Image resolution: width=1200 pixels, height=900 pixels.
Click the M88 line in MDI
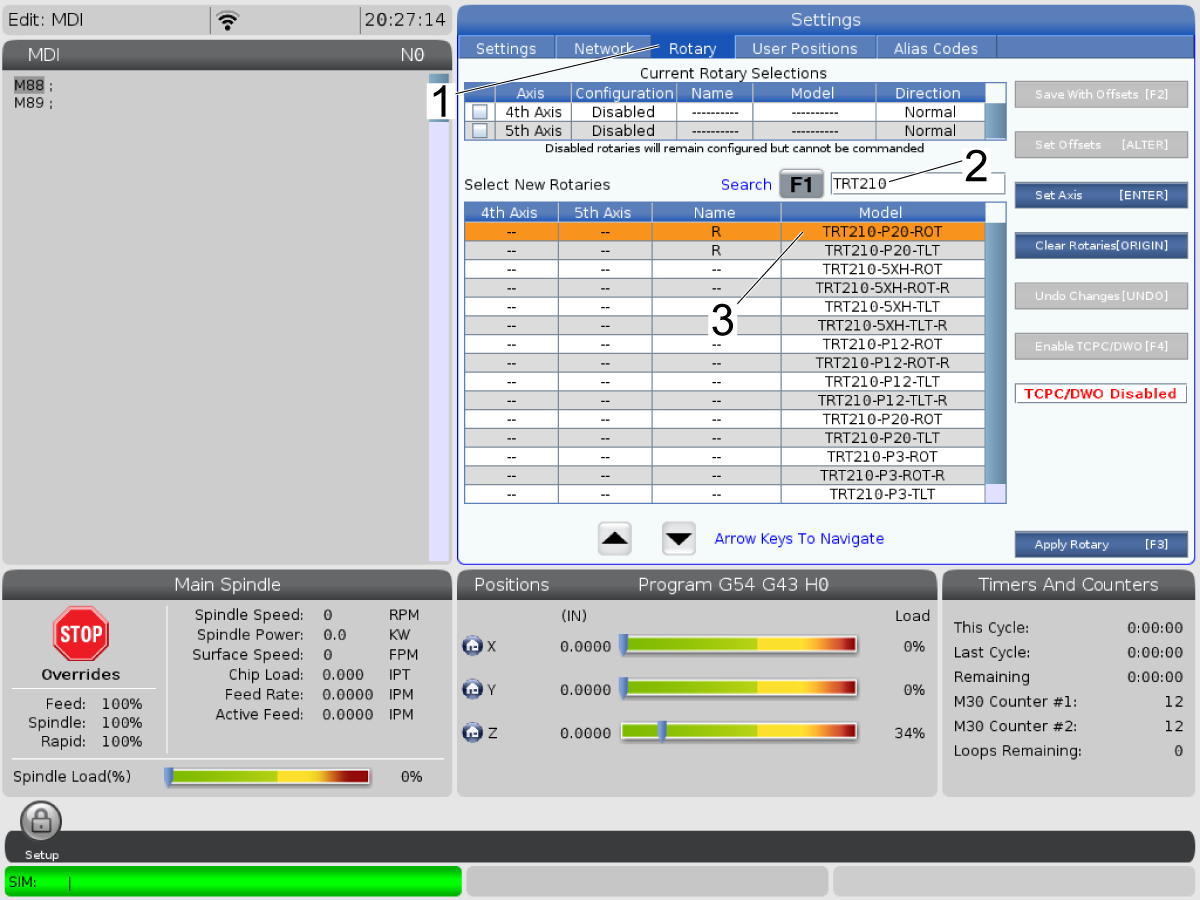(x=33, y=85)
